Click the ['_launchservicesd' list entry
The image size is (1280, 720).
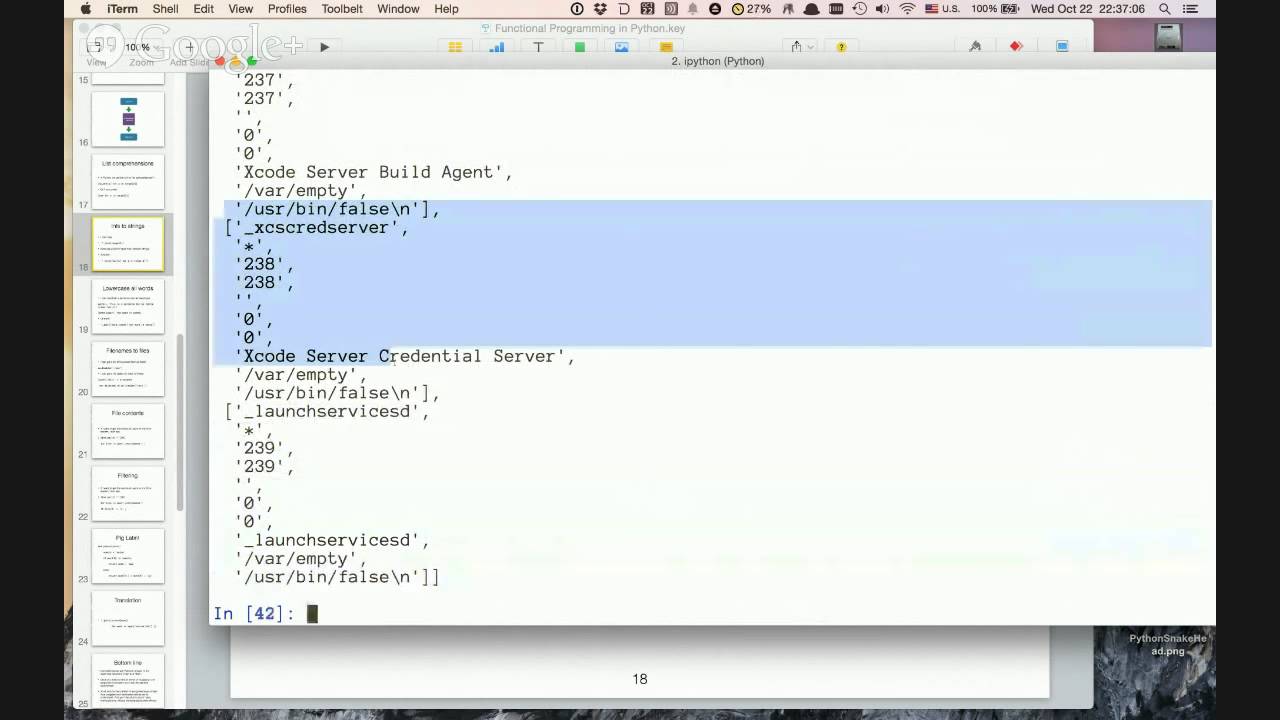(327, 411)
